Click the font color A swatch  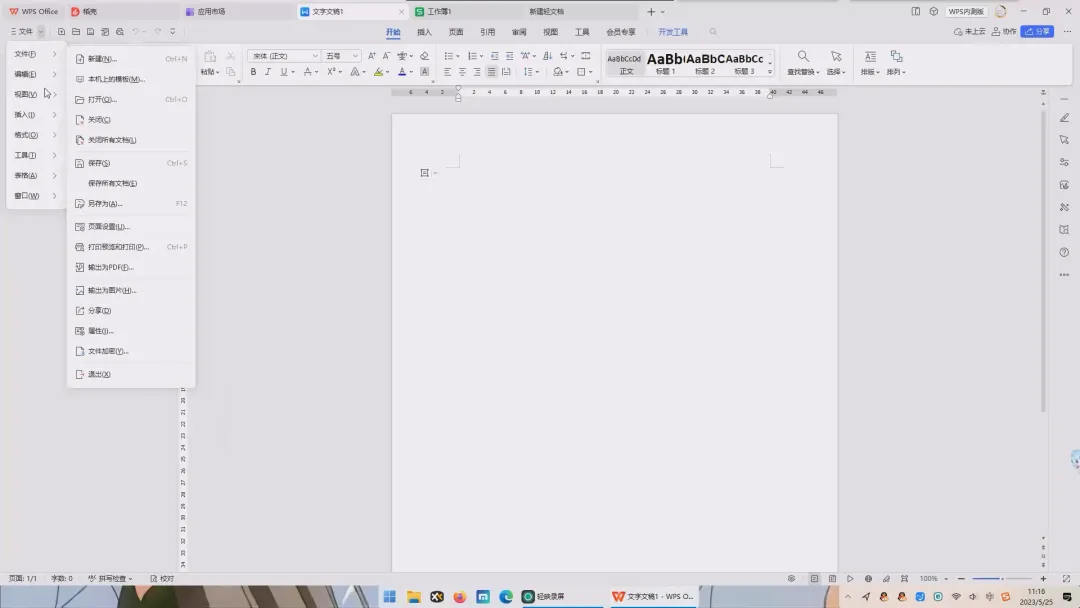click(x=402, y=72)
